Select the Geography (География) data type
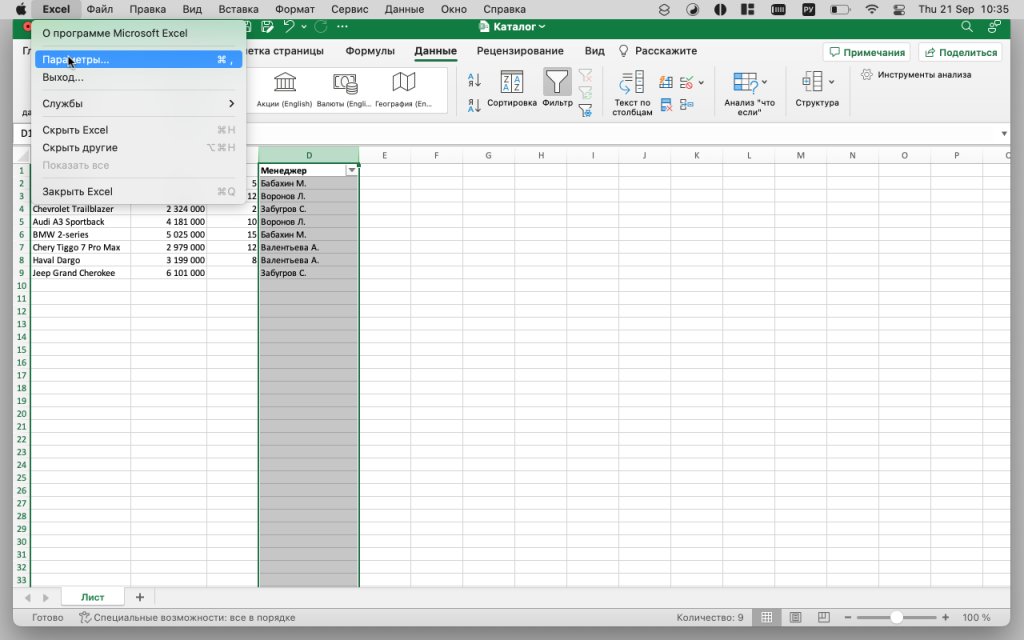1024x640 pixels. (404, 89)
